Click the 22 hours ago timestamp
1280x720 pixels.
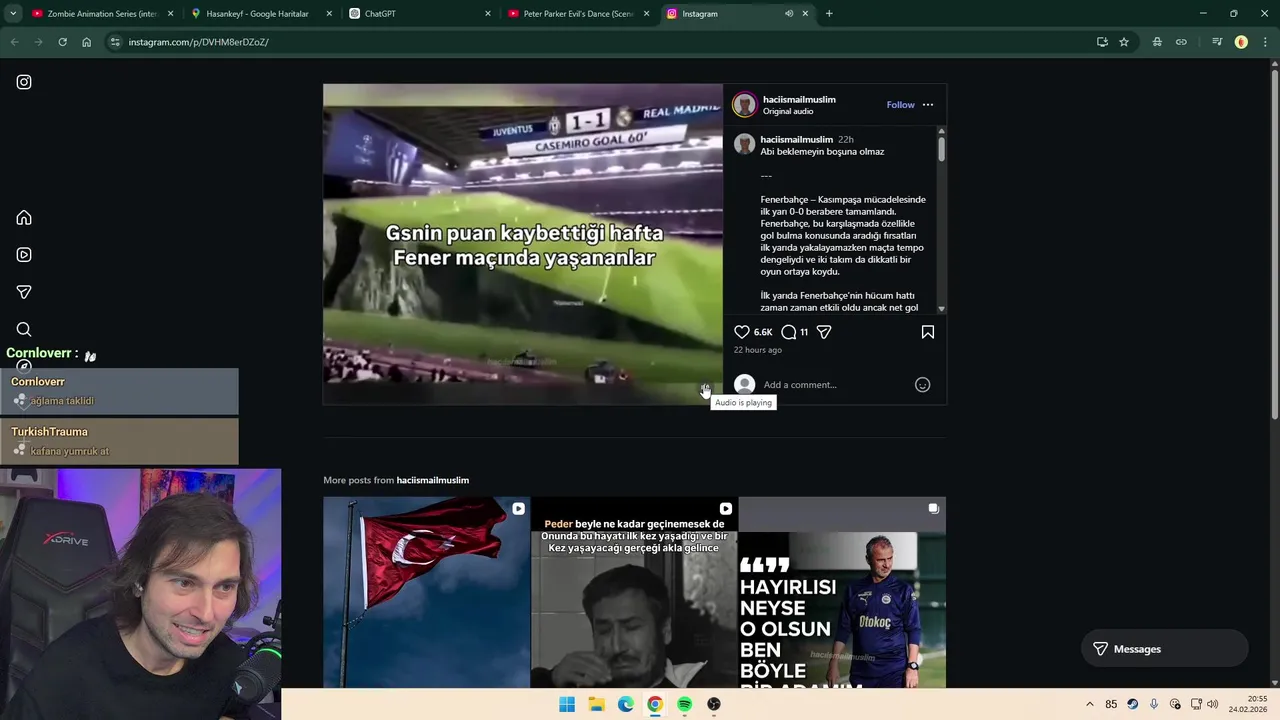click(758, 350)
